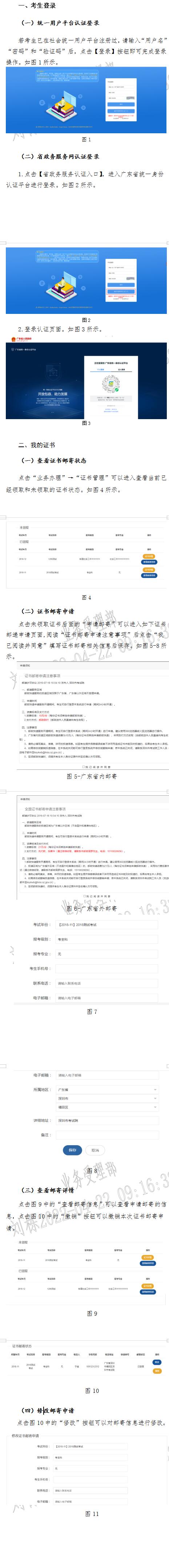Click the blue 修改 button in Figure 10
Image resolution: width=169 pixels, height=1568 pixels.
pos(157,1362)
